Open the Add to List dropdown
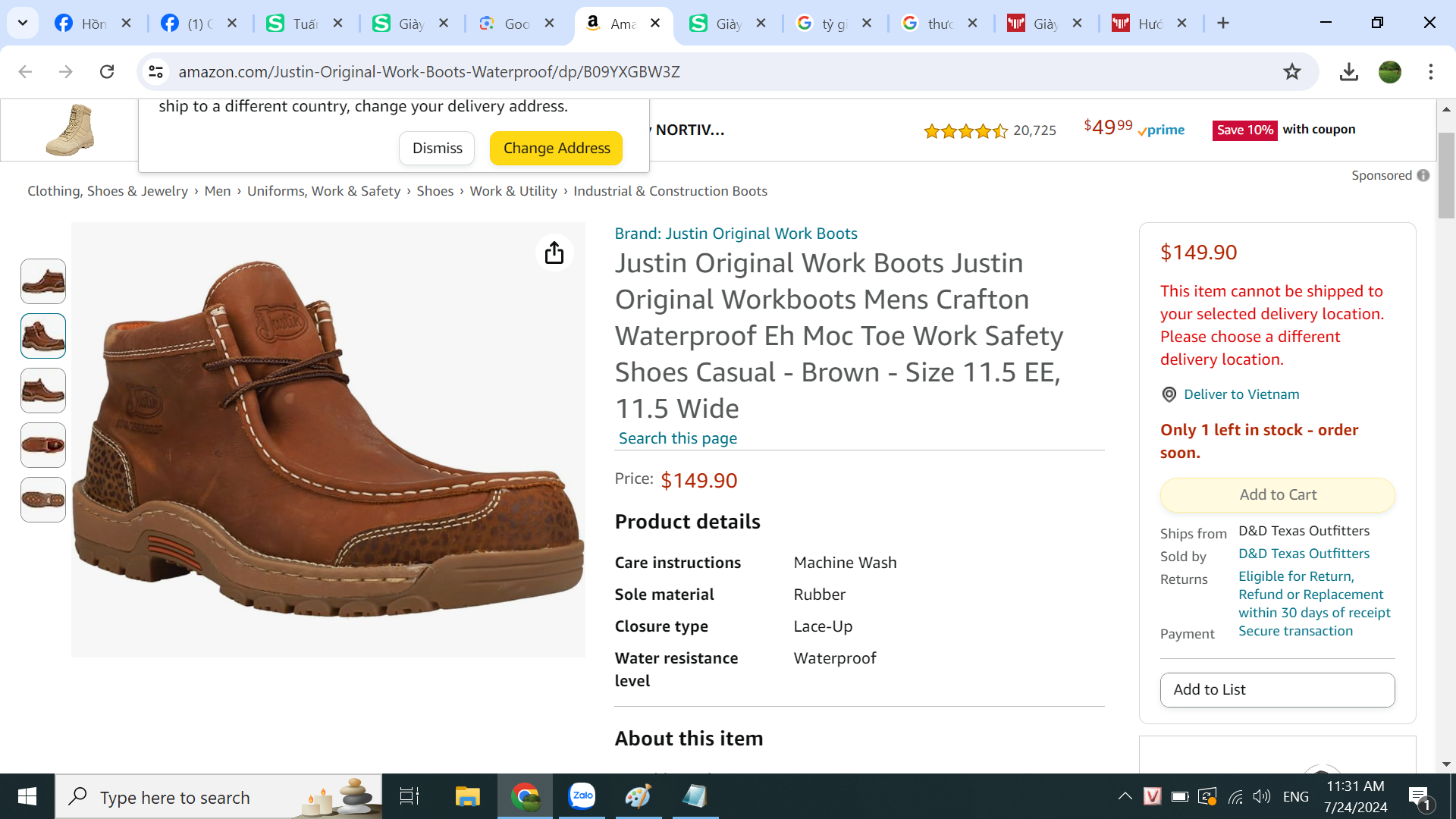This screenshot has width=1456, height=819. tap(1277, 689)
